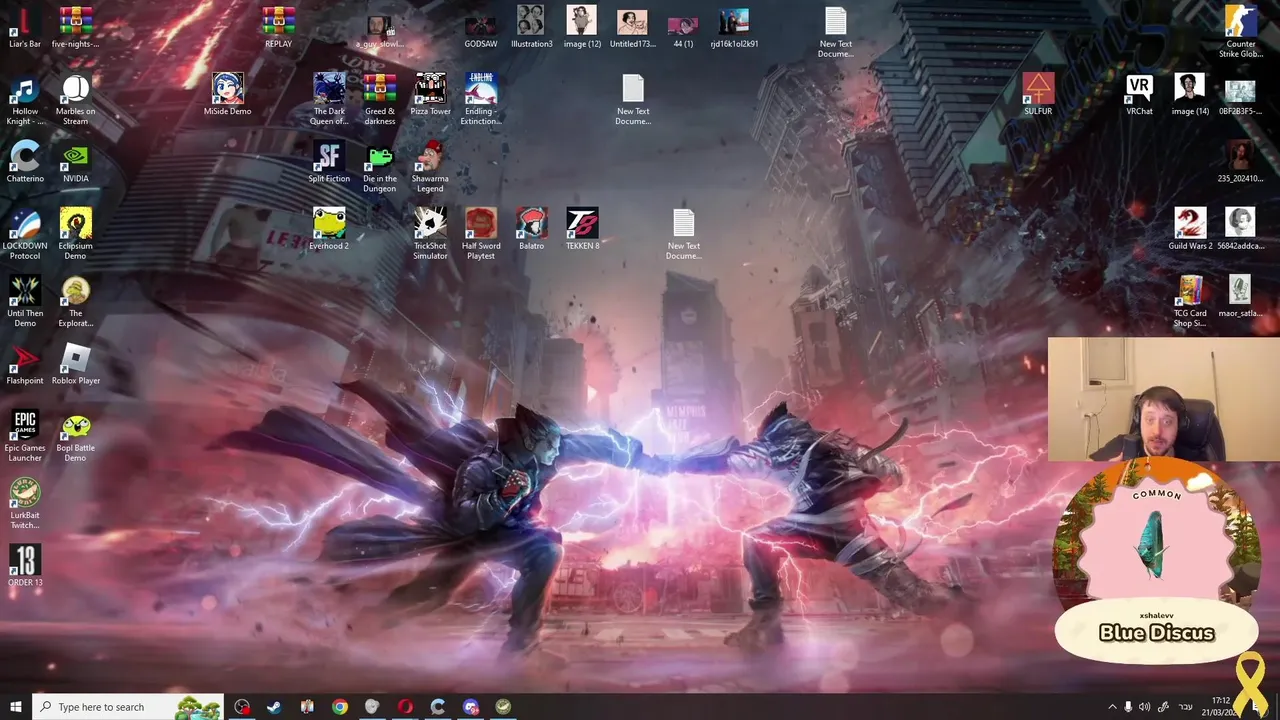Open Steam from the taskbar
The image size is (1280, 720).
[274, 707]
